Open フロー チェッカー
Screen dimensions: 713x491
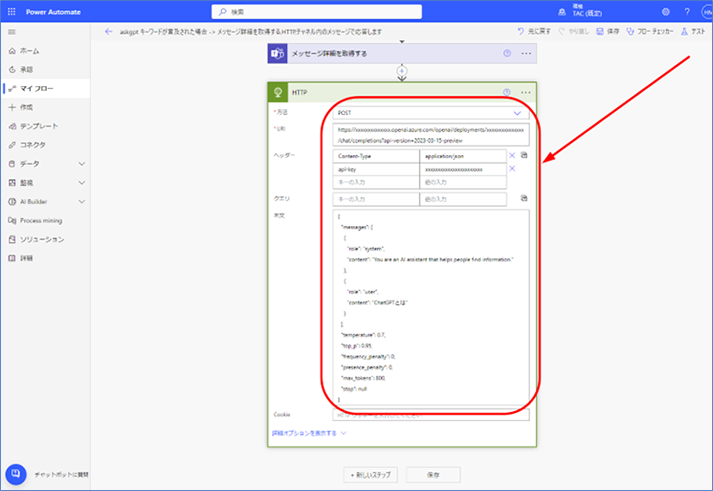pos(650,31)
